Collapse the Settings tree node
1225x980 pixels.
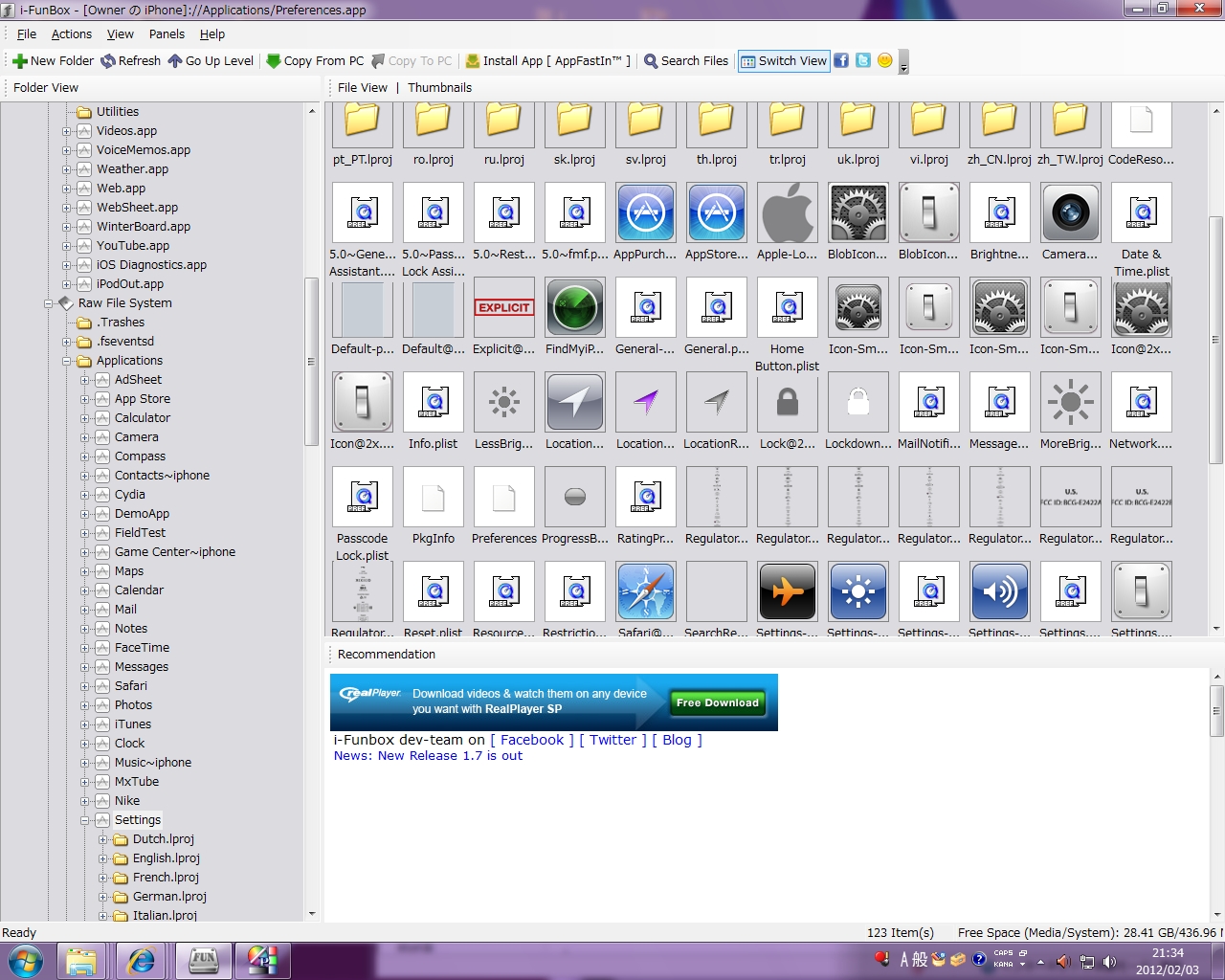[84, 820]
